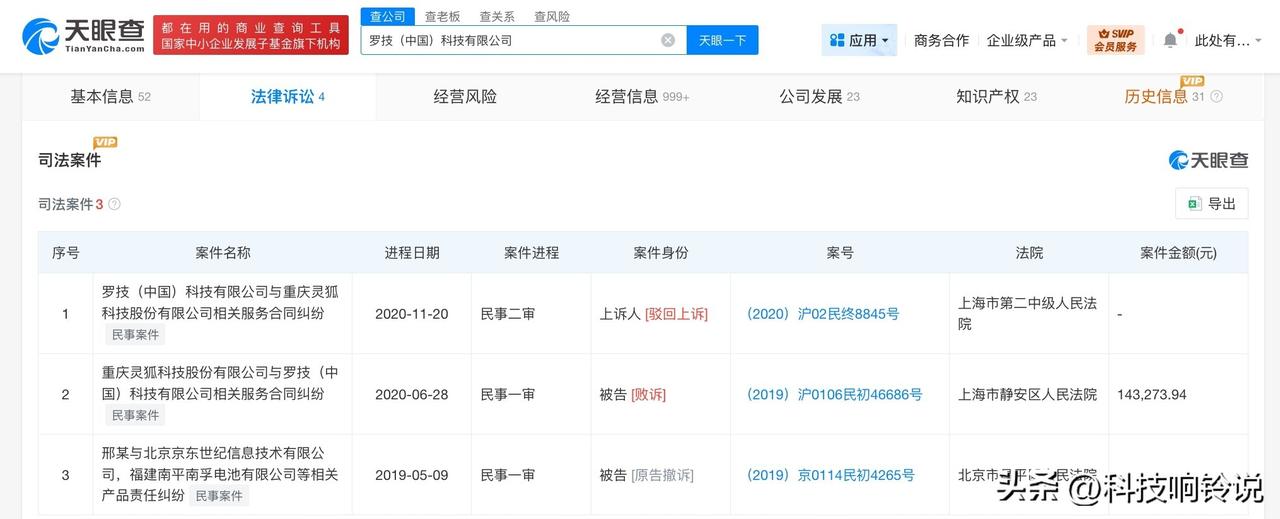Expand the 企业级产品 dropdown
The height and width of the screenshot is (519, 1280).
tap(1027, 40)
